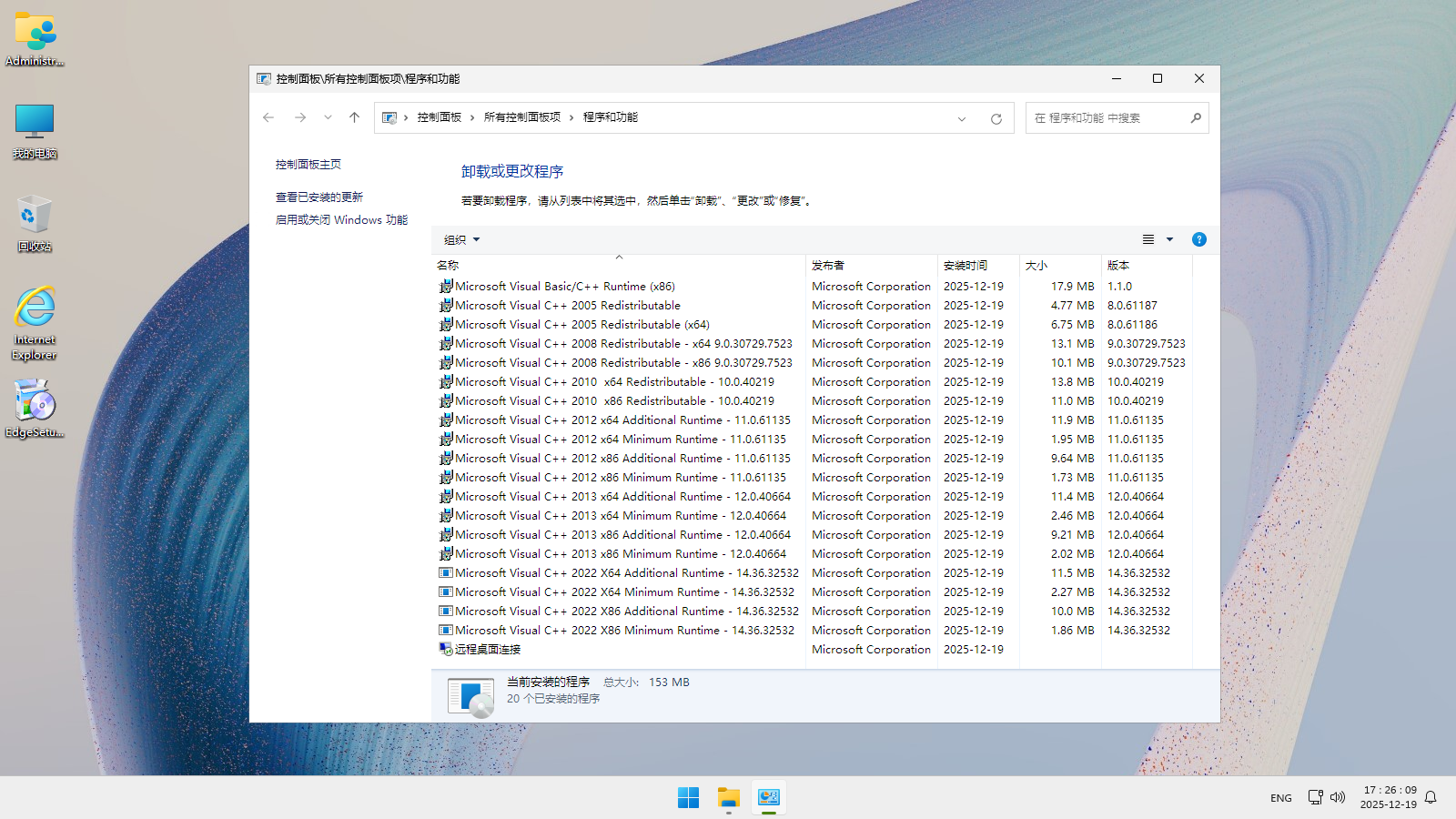Viewport: 1456px width, 819px height.
Task: Click 所有控制面板项 breadcrumb segment
Action: (522, 117)
